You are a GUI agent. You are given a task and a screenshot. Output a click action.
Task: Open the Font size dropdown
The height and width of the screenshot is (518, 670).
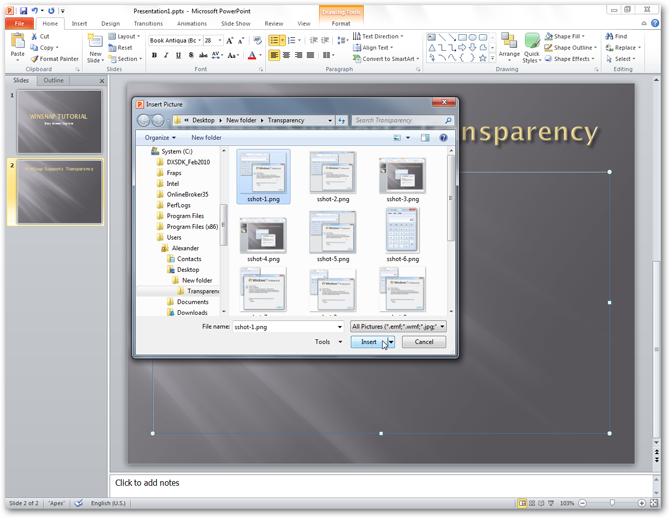point(220,41)
